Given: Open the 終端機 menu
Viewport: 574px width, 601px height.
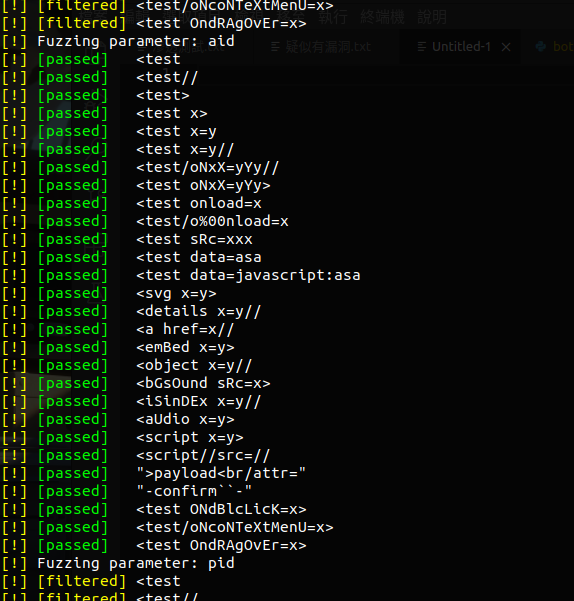Looking at the screenshot, I should [x=382, y=17].
